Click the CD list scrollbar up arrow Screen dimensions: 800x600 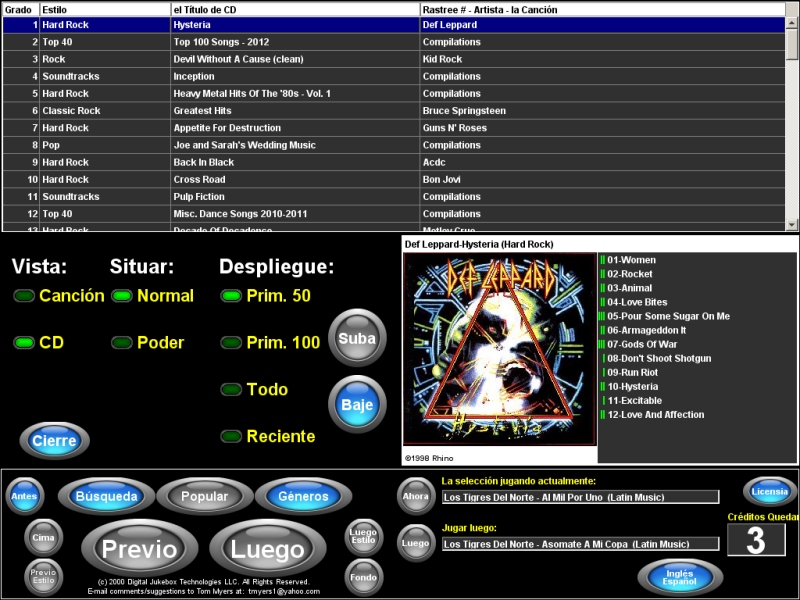point(792,23)
